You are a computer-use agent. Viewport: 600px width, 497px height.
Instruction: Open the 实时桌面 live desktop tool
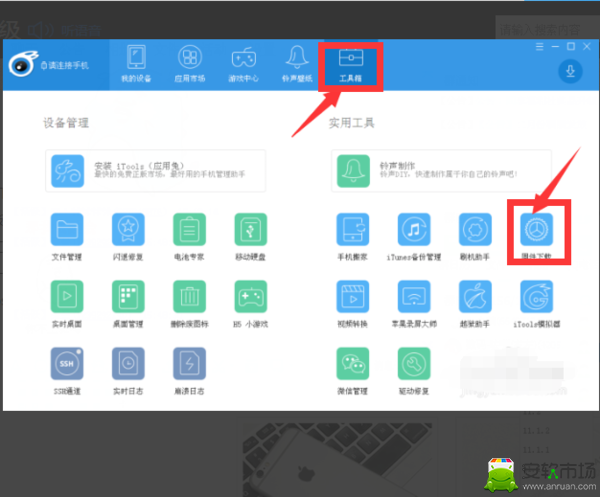click(x=67, y=297)
